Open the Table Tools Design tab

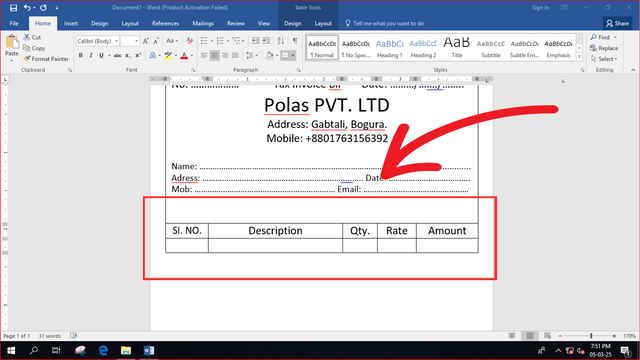point(293,23)
